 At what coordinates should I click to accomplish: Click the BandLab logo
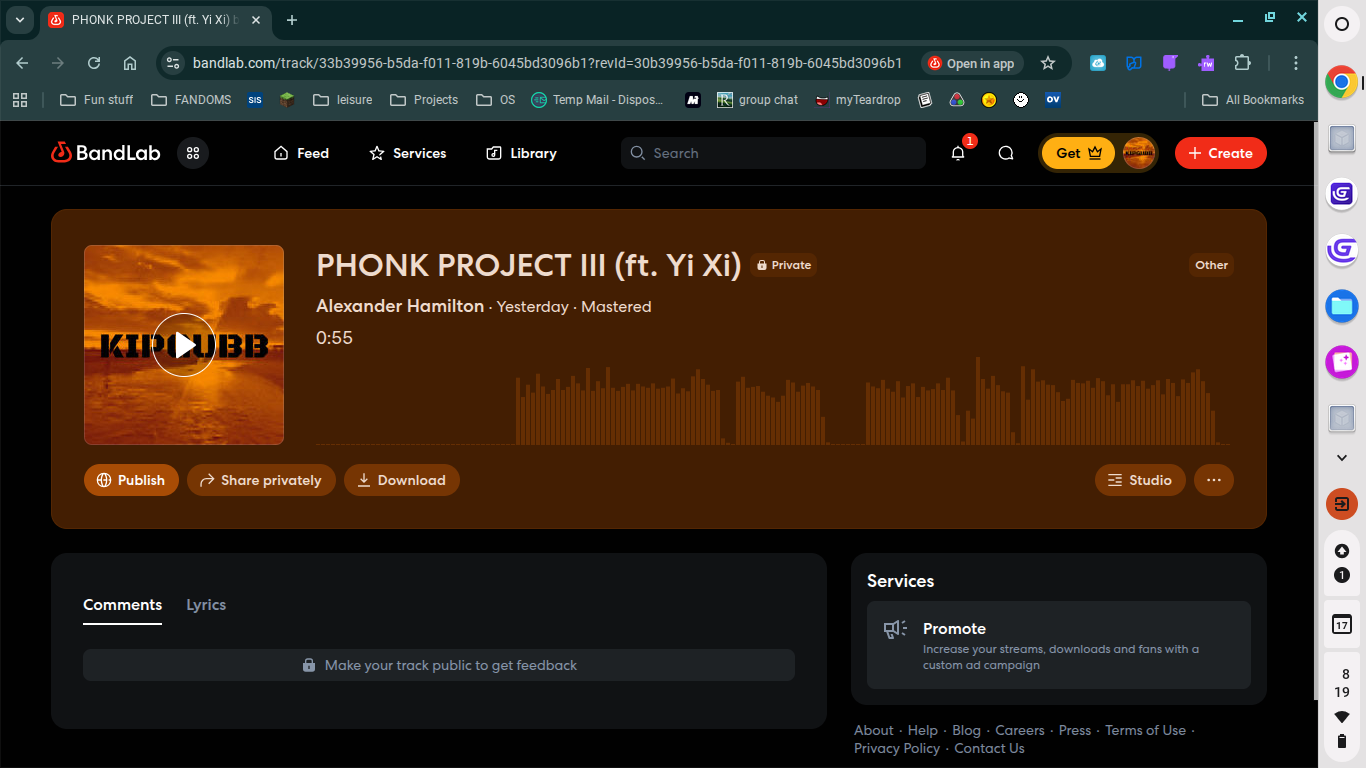[x=106, y=153]
